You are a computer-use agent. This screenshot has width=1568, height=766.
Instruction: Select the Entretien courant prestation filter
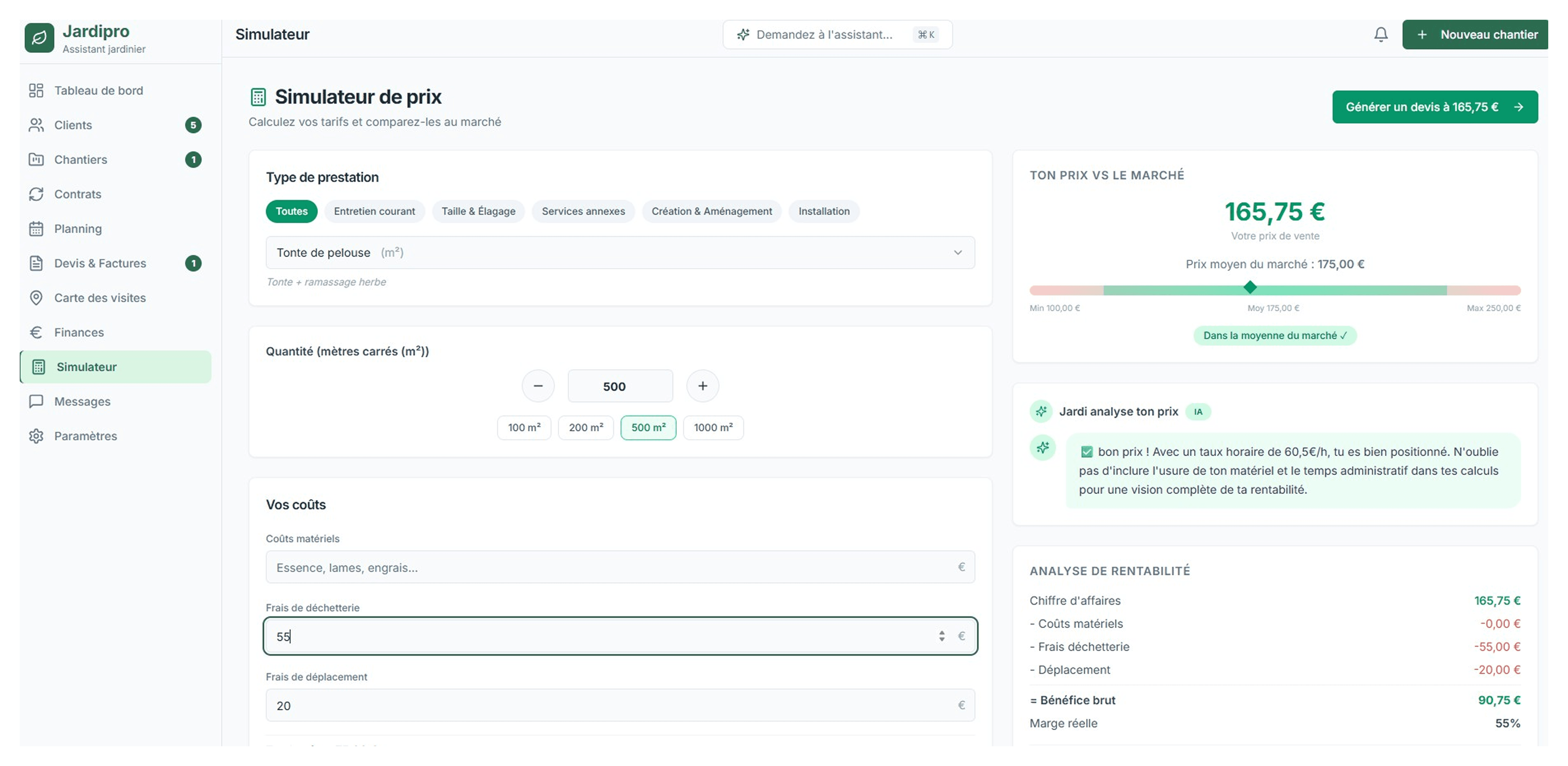pyautogui.click(x=374, y=211)
